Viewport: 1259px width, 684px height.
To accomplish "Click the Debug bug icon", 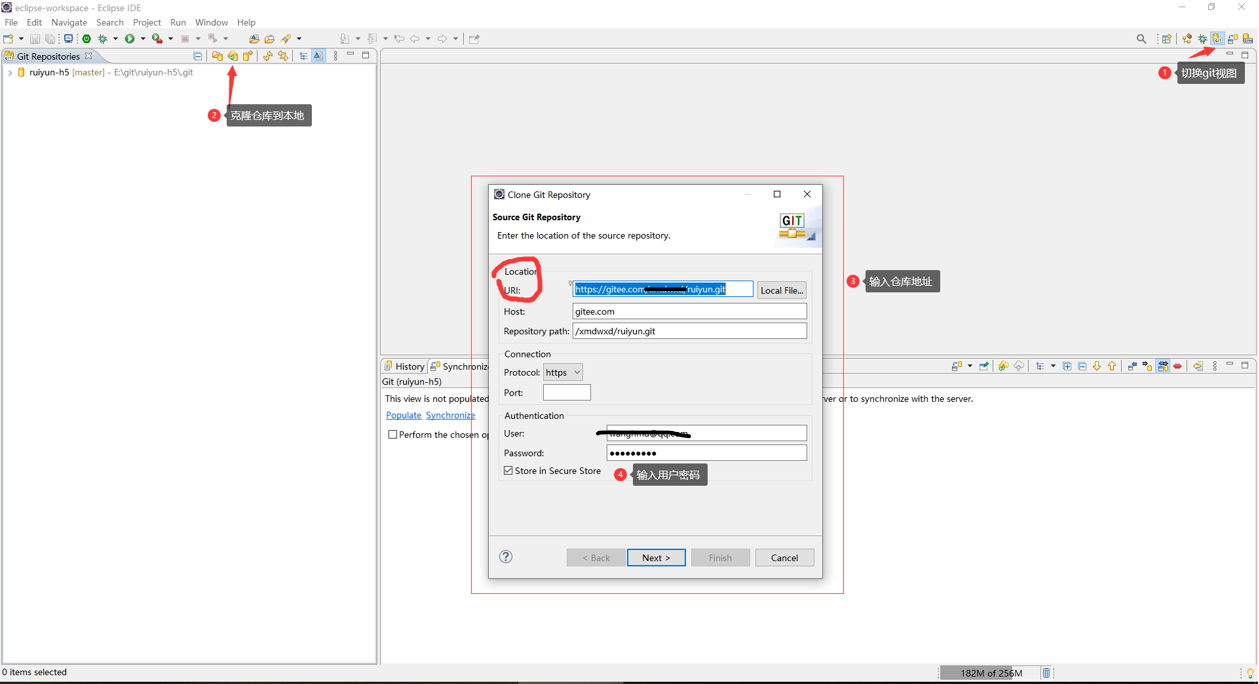I will [x=102, y=39].
